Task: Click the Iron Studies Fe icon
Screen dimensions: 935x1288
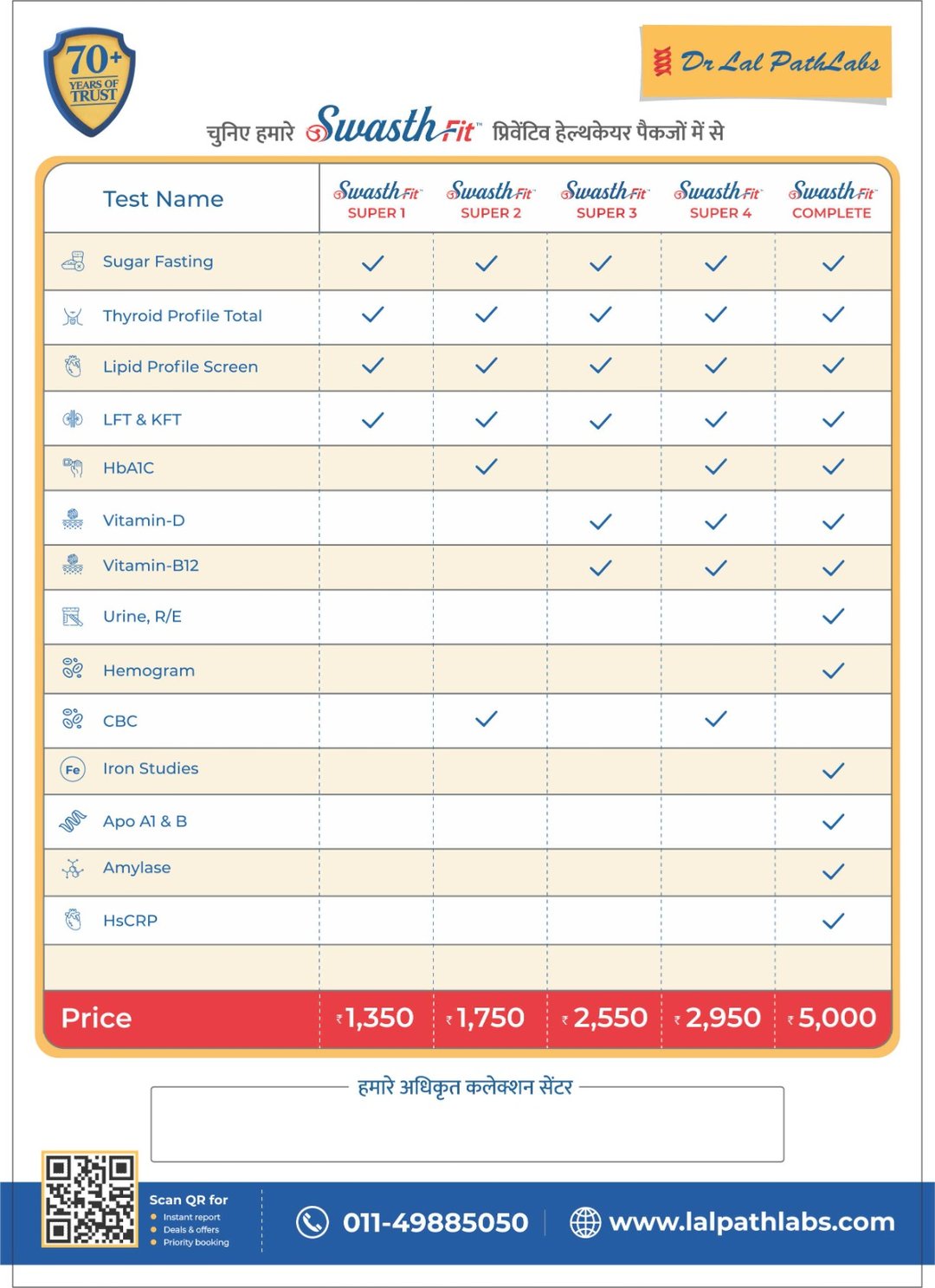Action: [x=73, y=769]
